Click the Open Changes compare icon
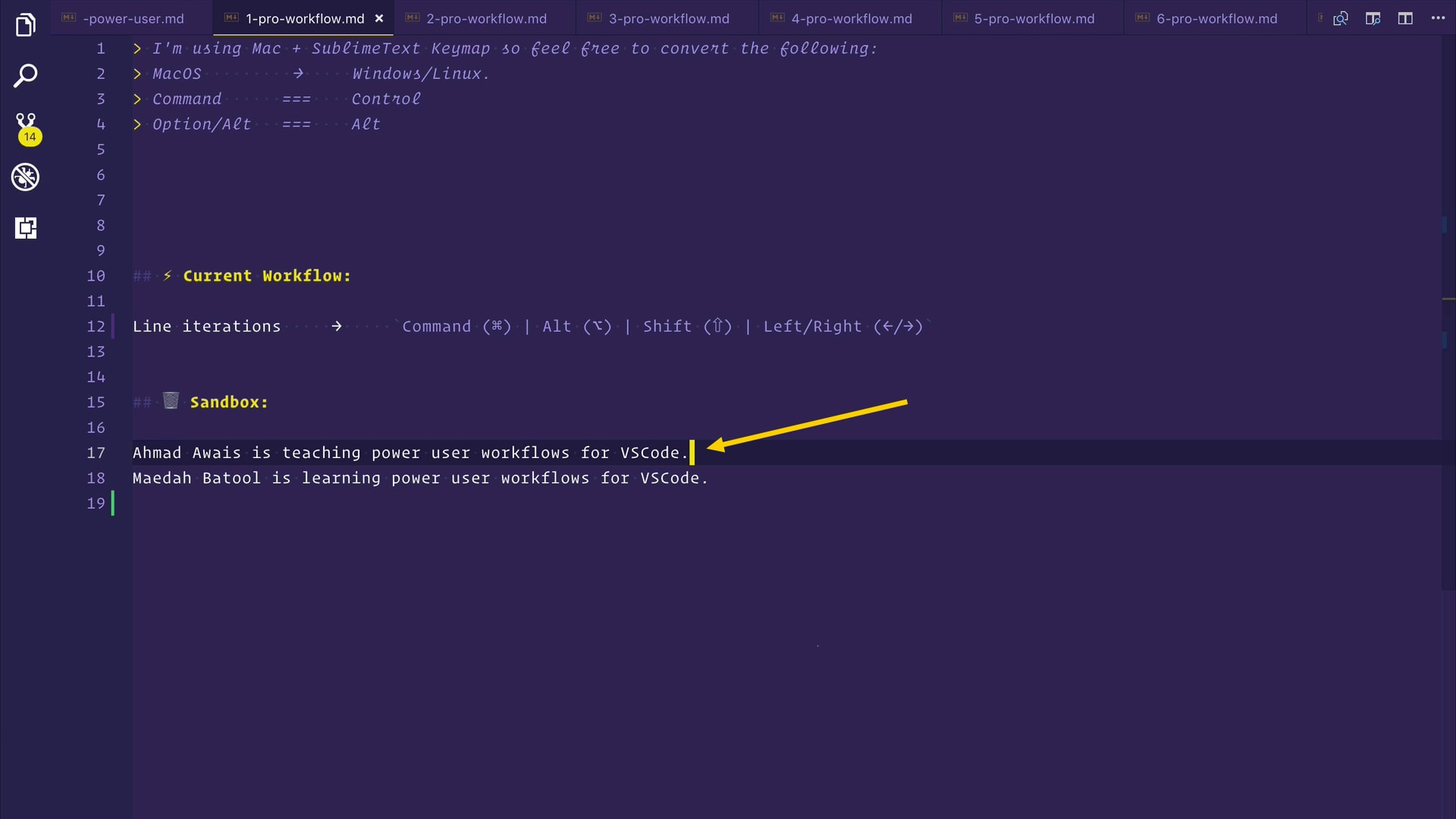Screen dimensions: 1456x819 tap(1341, 18)
